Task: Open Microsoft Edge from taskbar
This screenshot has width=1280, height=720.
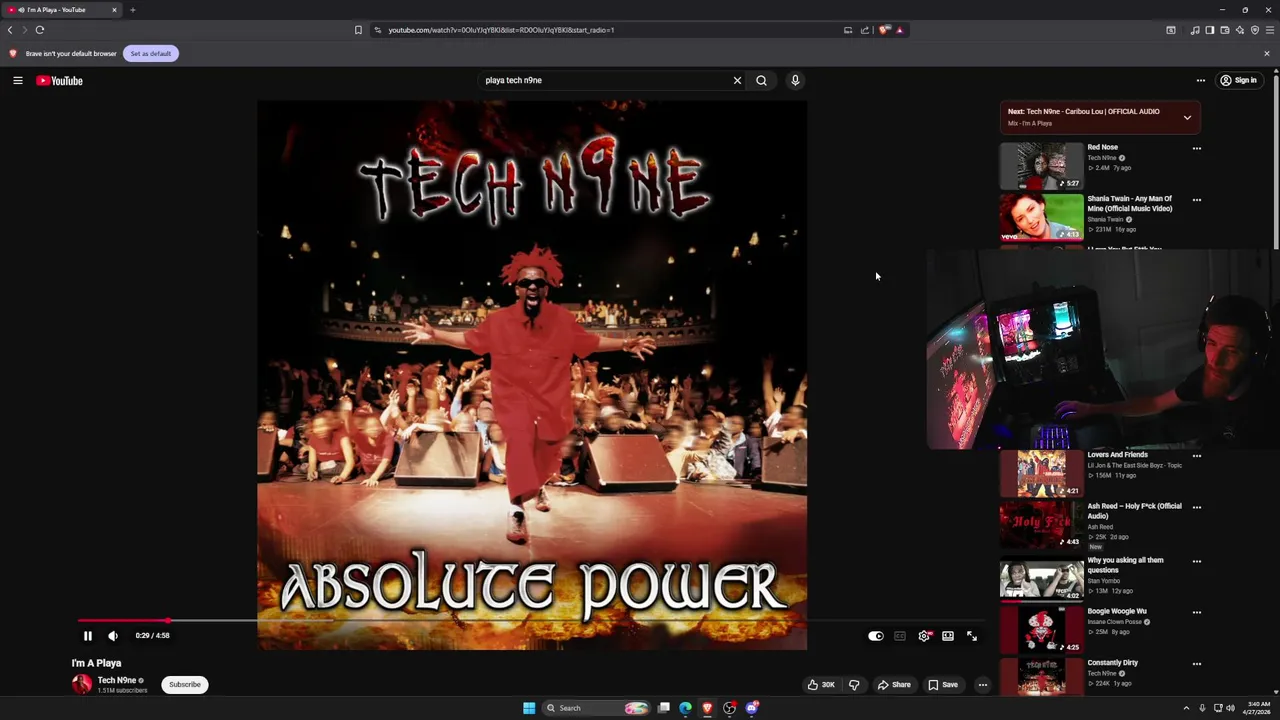Action: [x=685, y=708]
